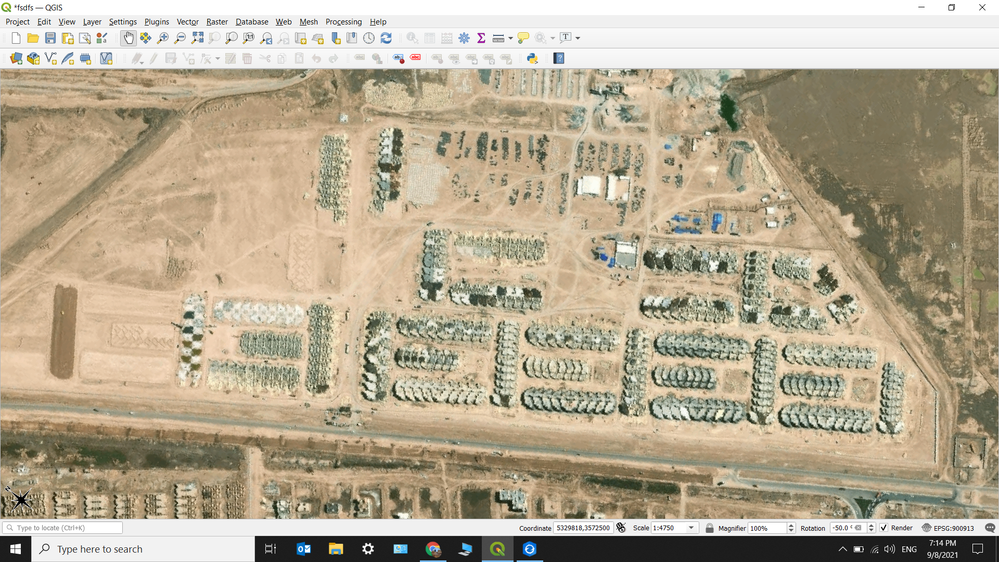Open the Measure tool dropdown arrow
The image size is (999, 562).
coord(510,38)
